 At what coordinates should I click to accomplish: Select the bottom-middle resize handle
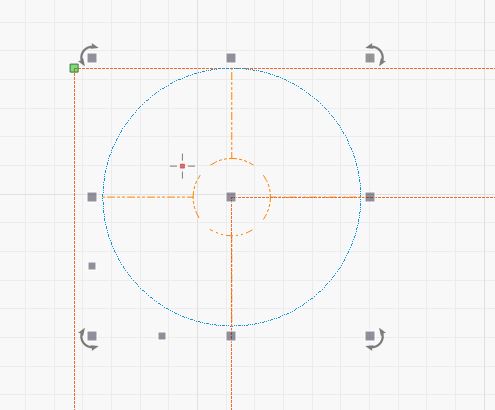click(231, 336)
